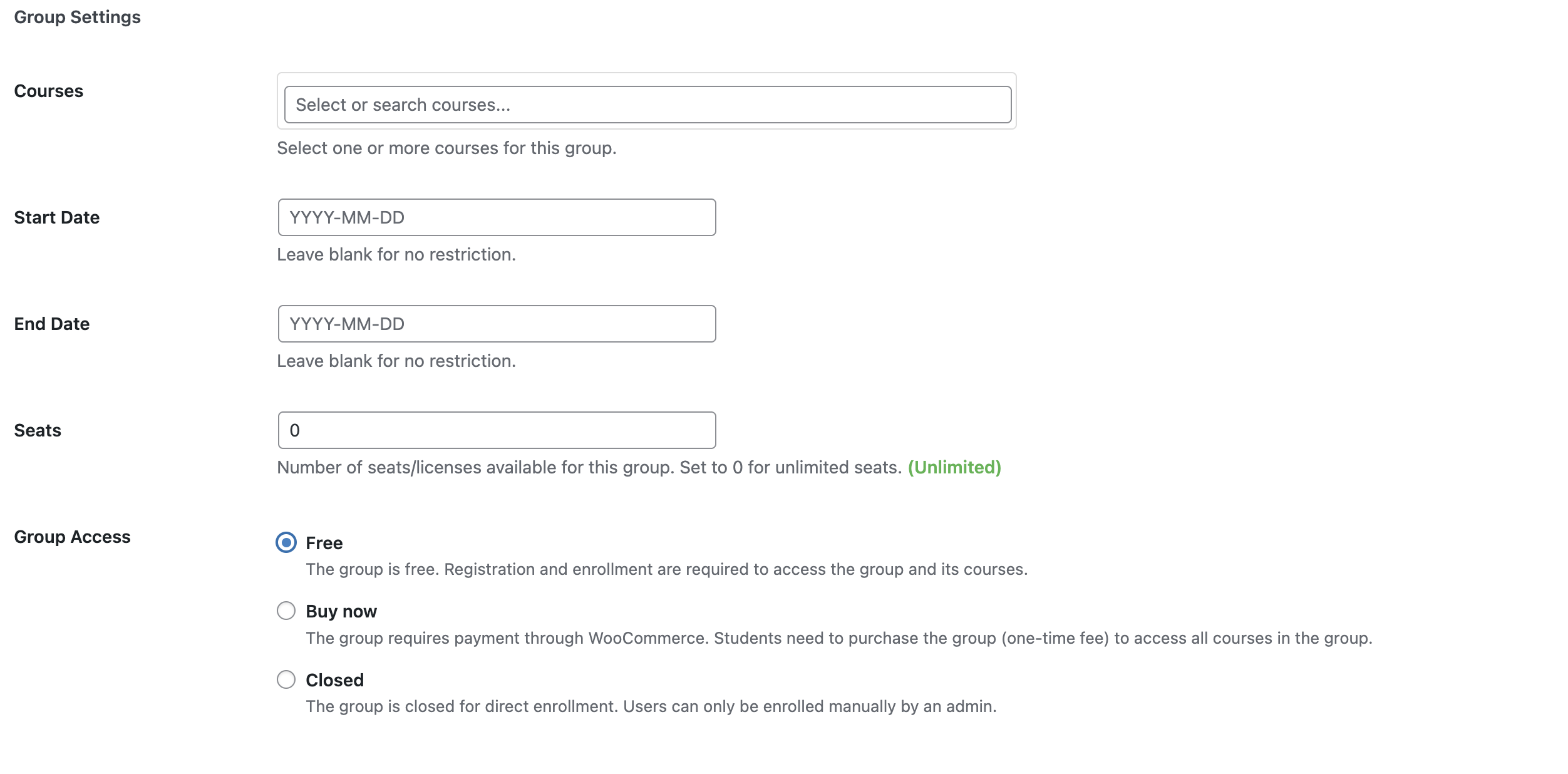Click the Group Access section label

(x=72, y=536)
